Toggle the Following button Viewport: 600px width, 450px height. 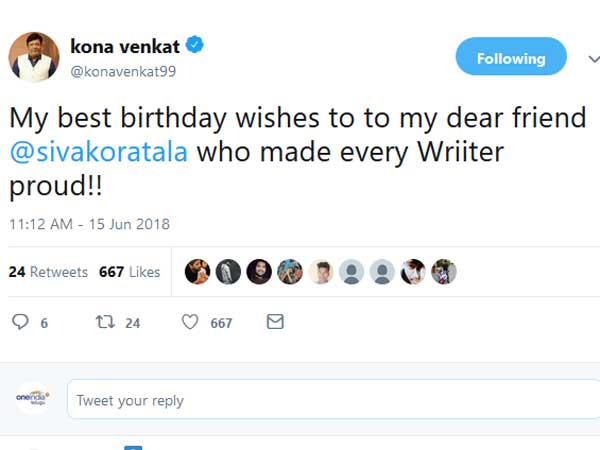click(510, 58)
